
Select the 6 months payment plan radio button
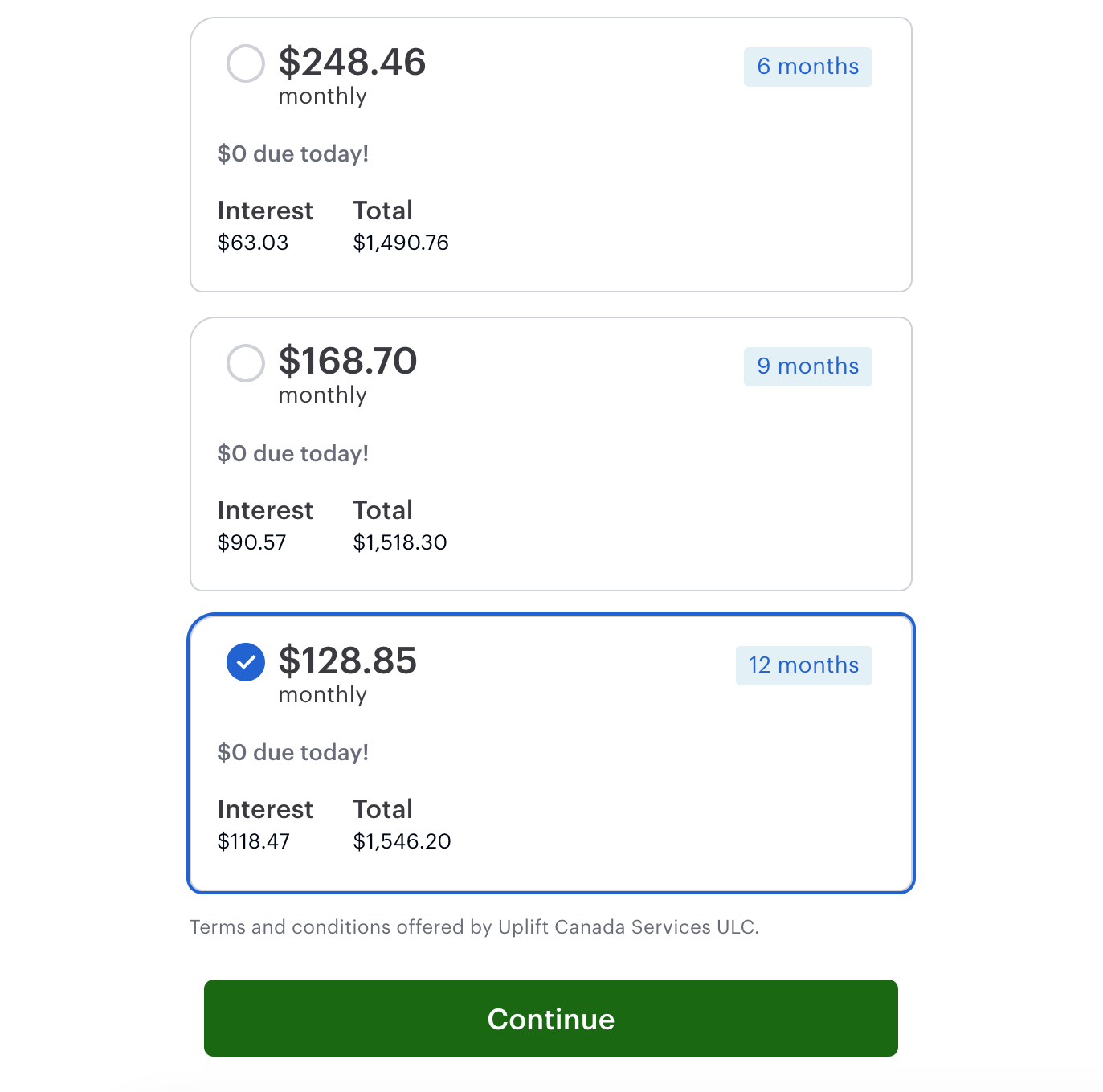pyautogui.click(x=246, y=64)
